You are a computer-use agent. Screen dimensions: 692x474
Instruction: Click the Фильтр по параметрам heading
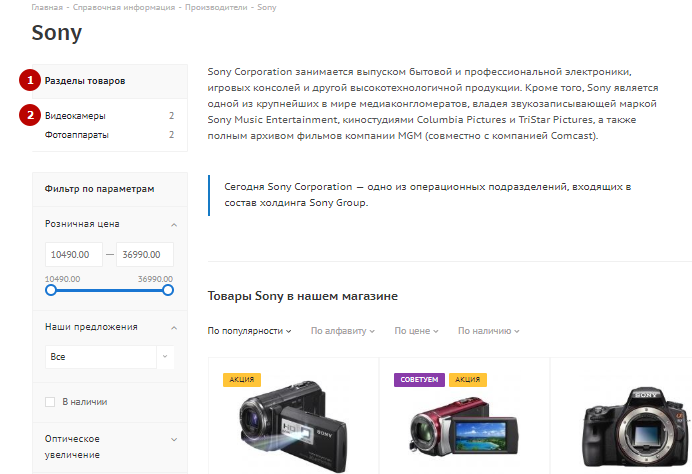point(99,189)
